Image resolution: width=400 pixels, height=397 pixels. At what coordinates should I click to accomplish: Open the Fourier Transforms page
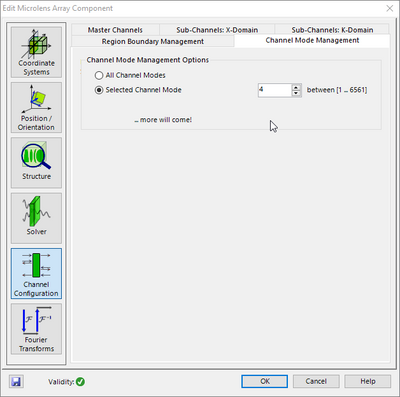pyautogui.click(x=36, y=329)
